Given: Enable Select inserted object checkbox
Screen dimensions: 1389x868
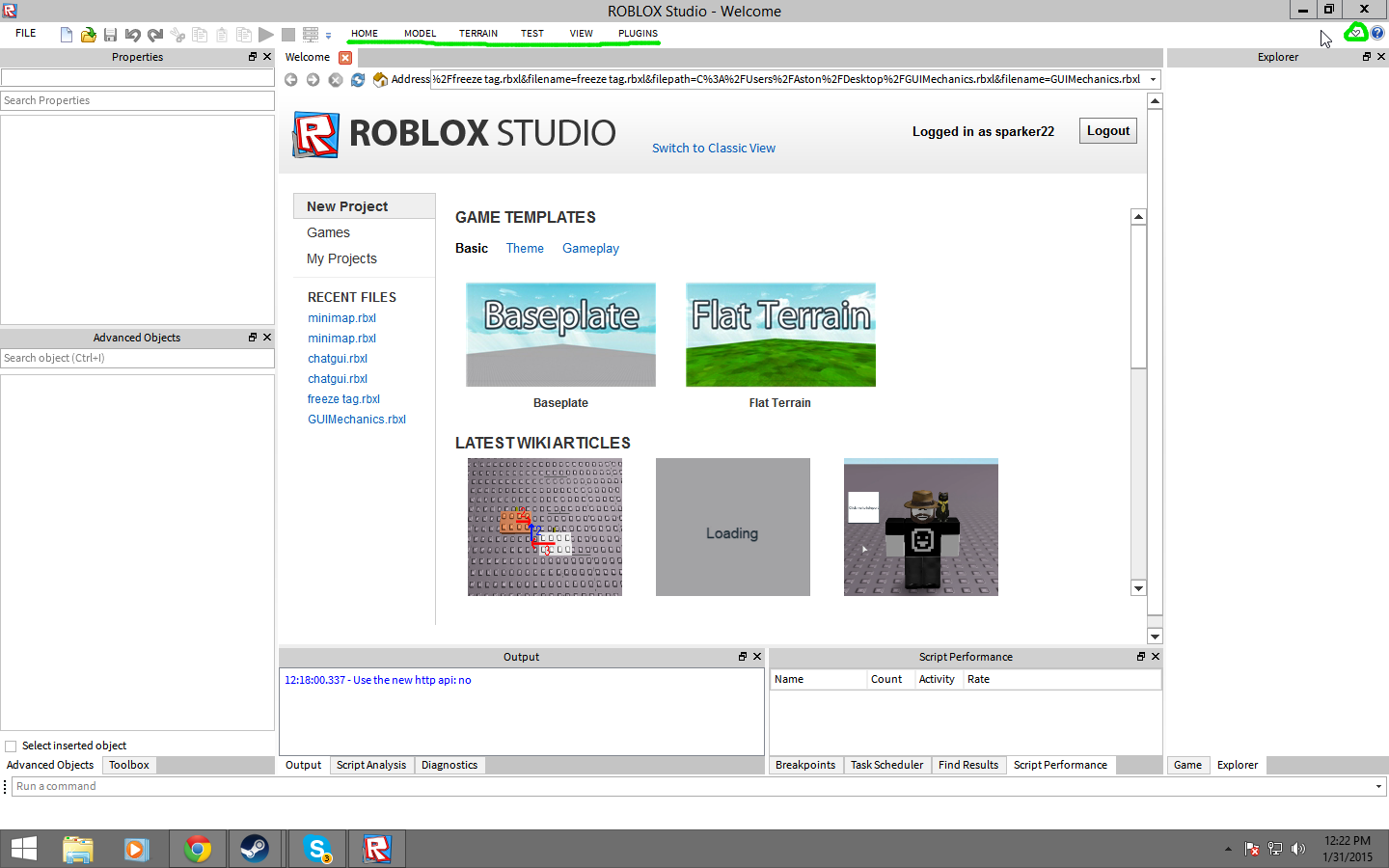Looking at the screenshot, I should (11, 746).
